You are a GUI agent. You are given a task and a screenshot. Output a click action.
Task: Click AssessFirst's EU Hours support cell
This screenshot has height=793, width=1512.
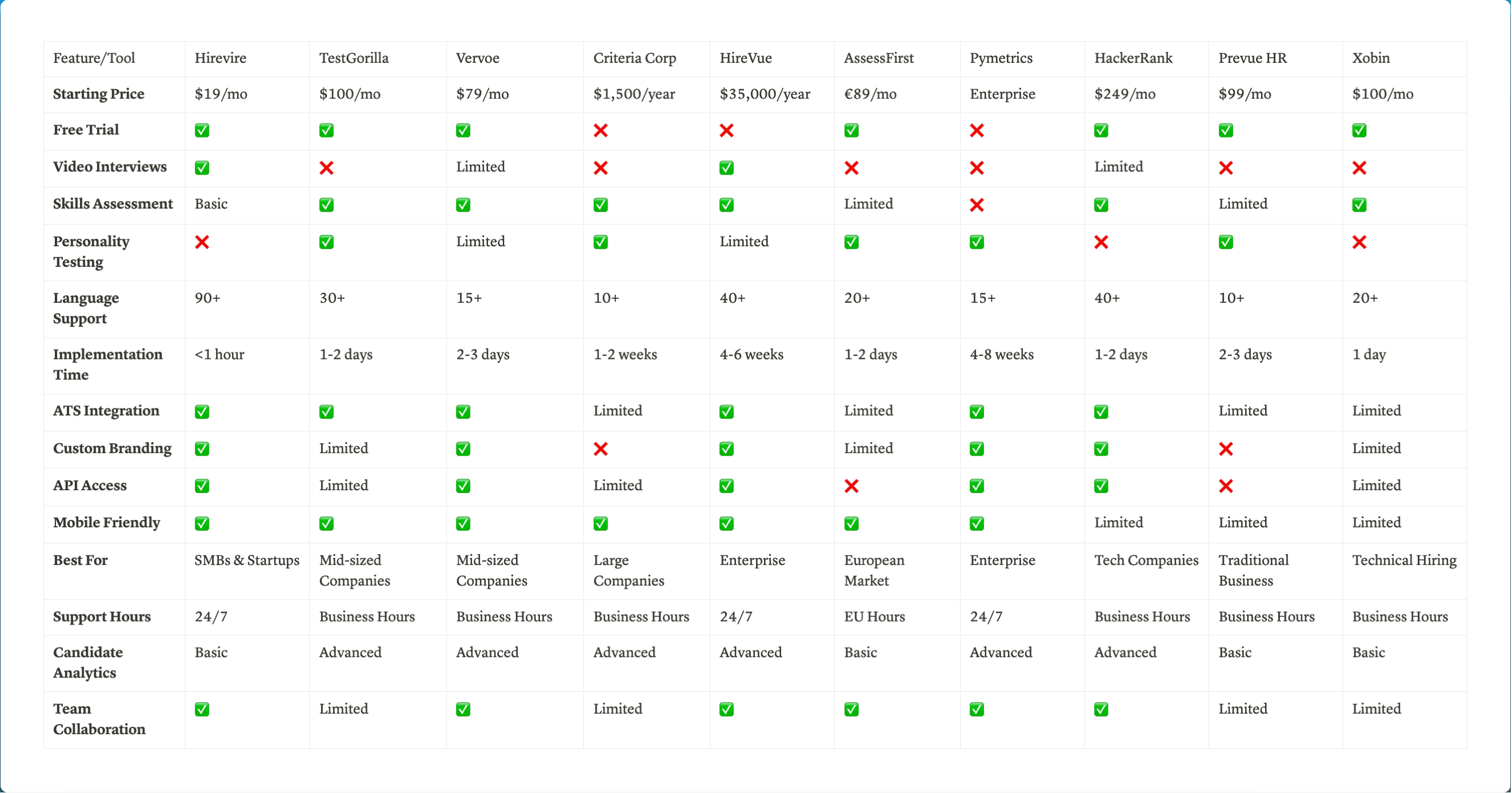pyautogui.click(x=874, y=616)
